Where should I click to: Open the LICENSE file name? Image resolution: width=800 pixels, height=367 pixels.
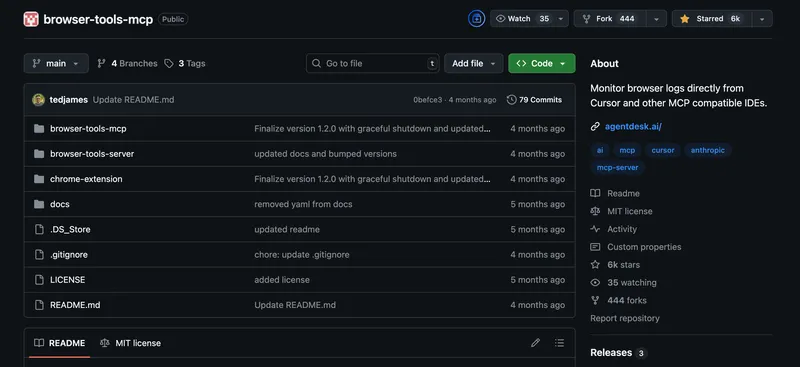pyautogui.click(x=67, y=280)
